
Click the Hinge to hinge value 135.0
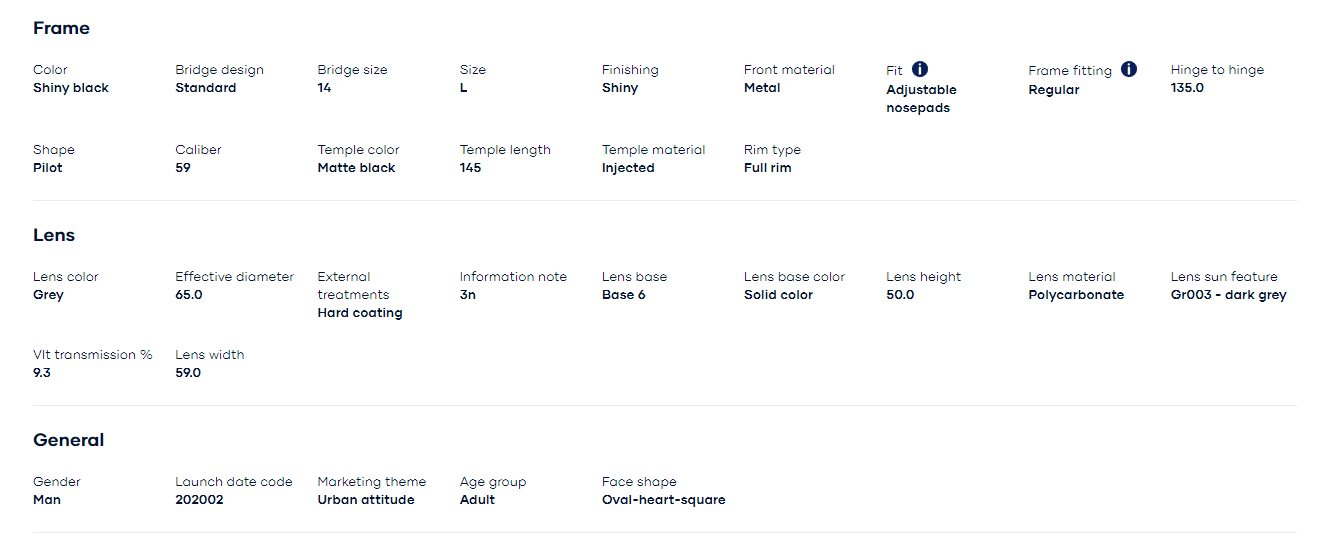(x=1187, y=88)
